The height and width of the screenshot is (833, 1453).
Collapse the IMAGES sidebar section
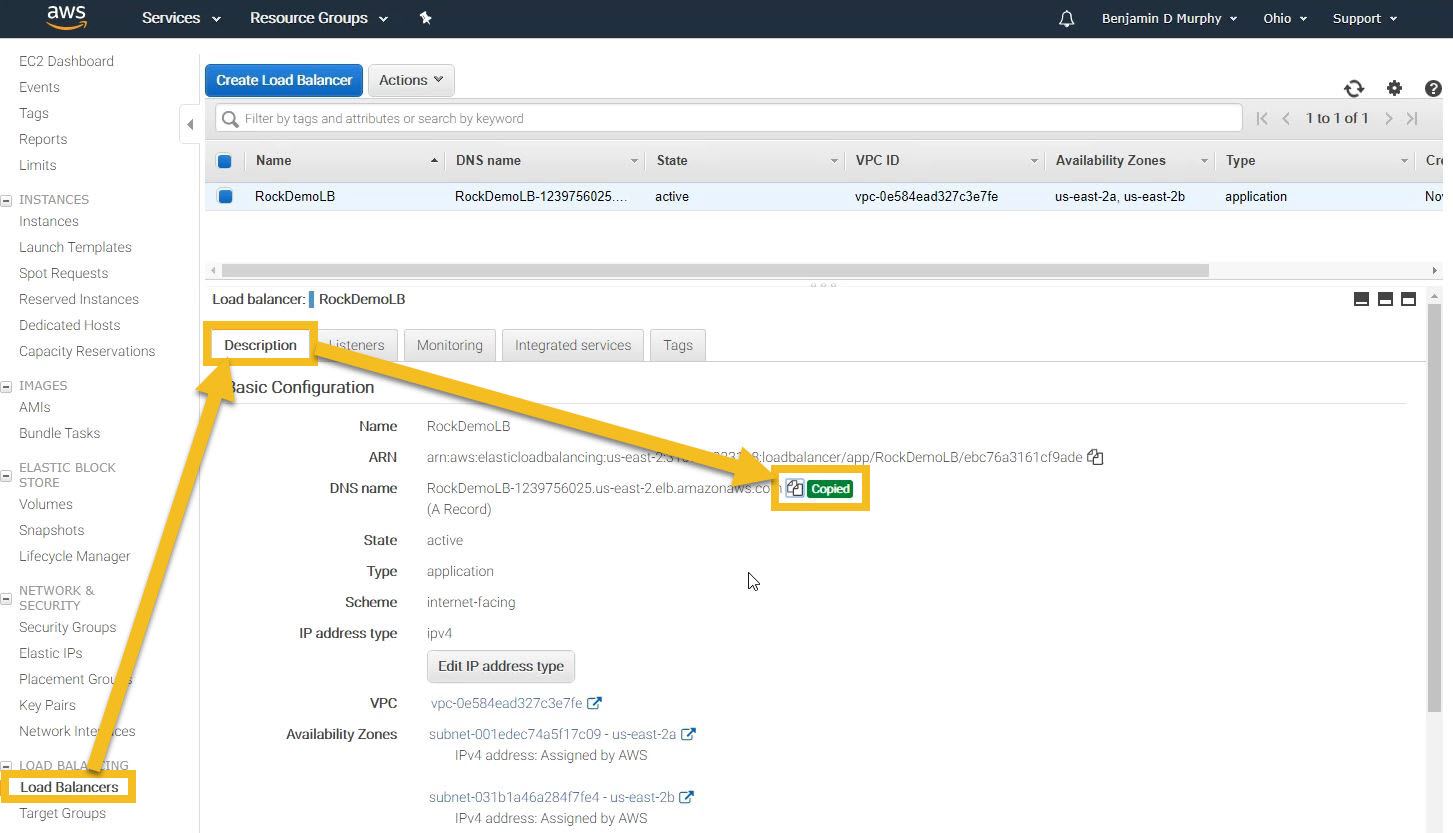pos(7,386)
